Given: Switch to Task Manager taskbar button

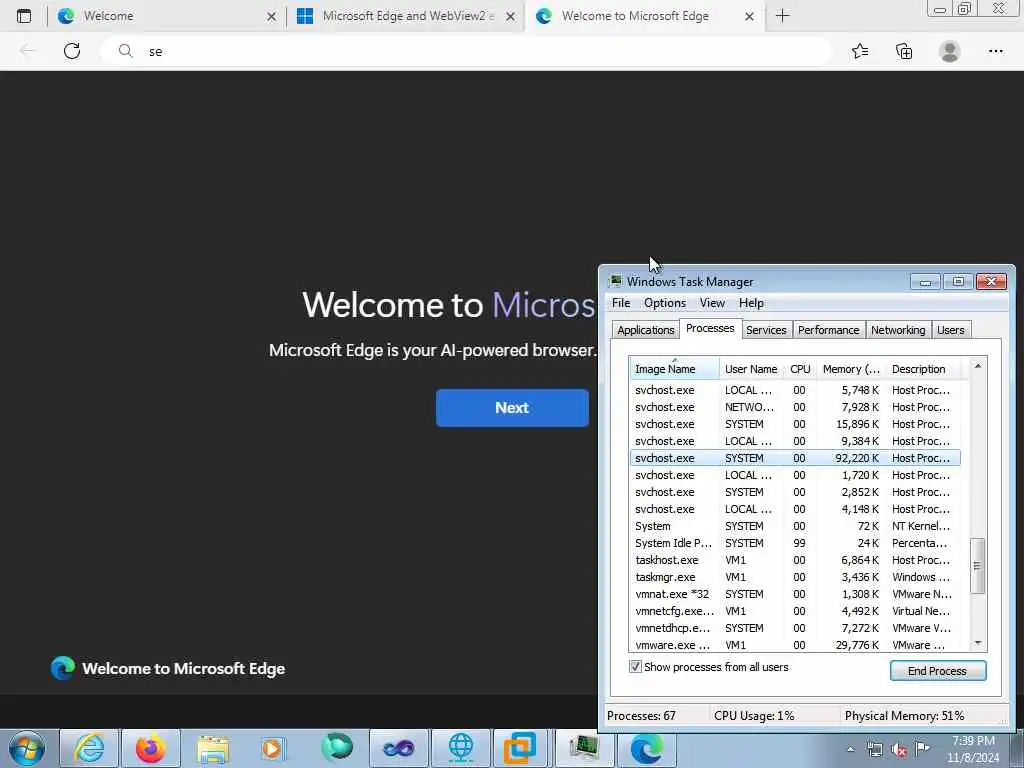Looking at the screenshot, I should click(x=584, y=748).
